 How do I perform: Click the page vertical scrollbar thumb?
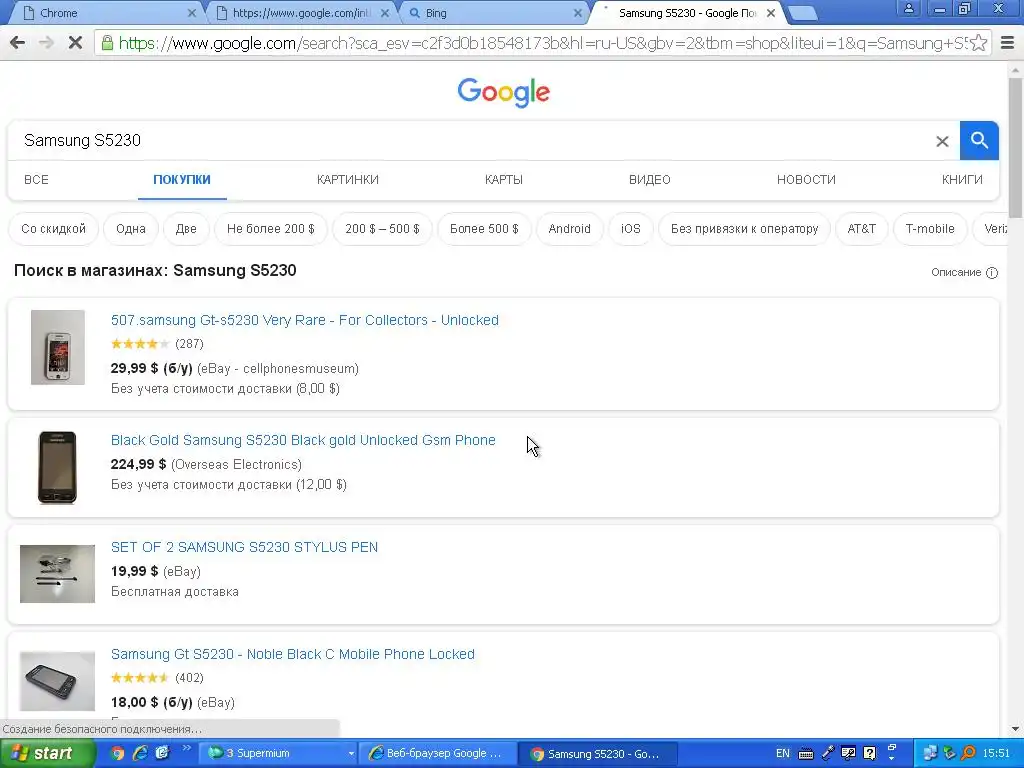[1016, 149]
